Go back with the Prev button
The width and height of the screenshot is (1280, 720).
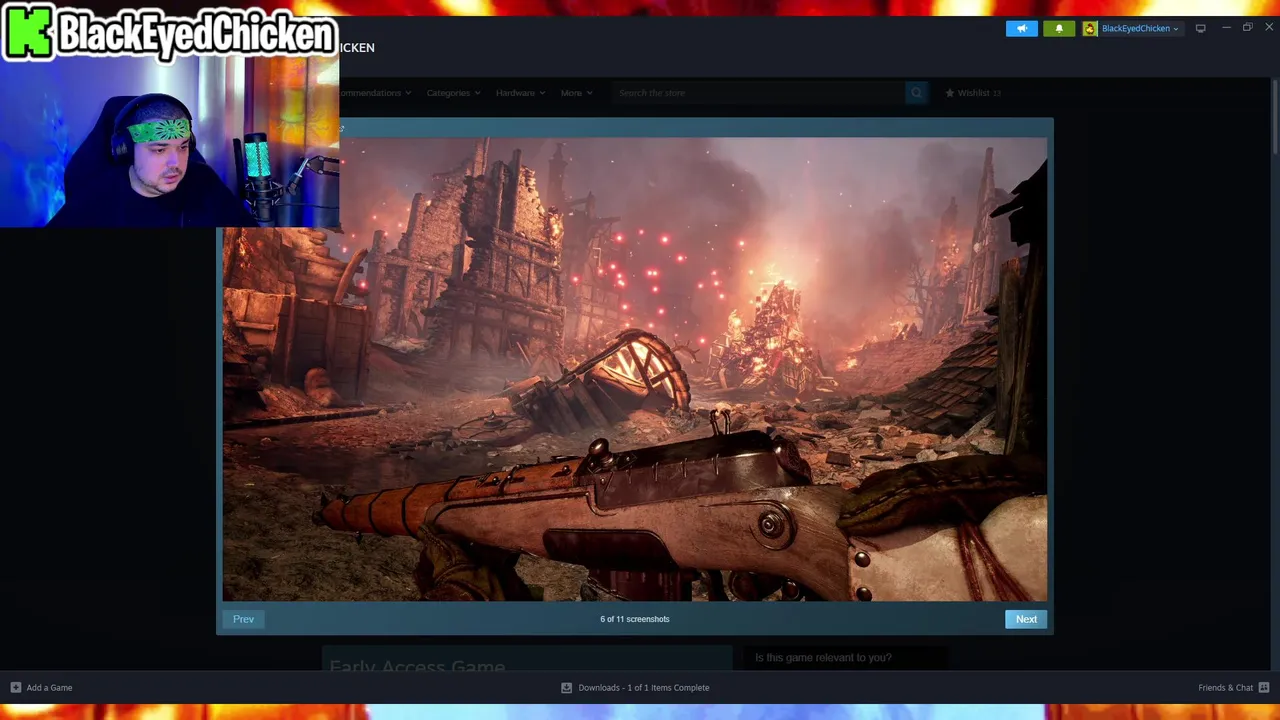[x=243, y=619]
